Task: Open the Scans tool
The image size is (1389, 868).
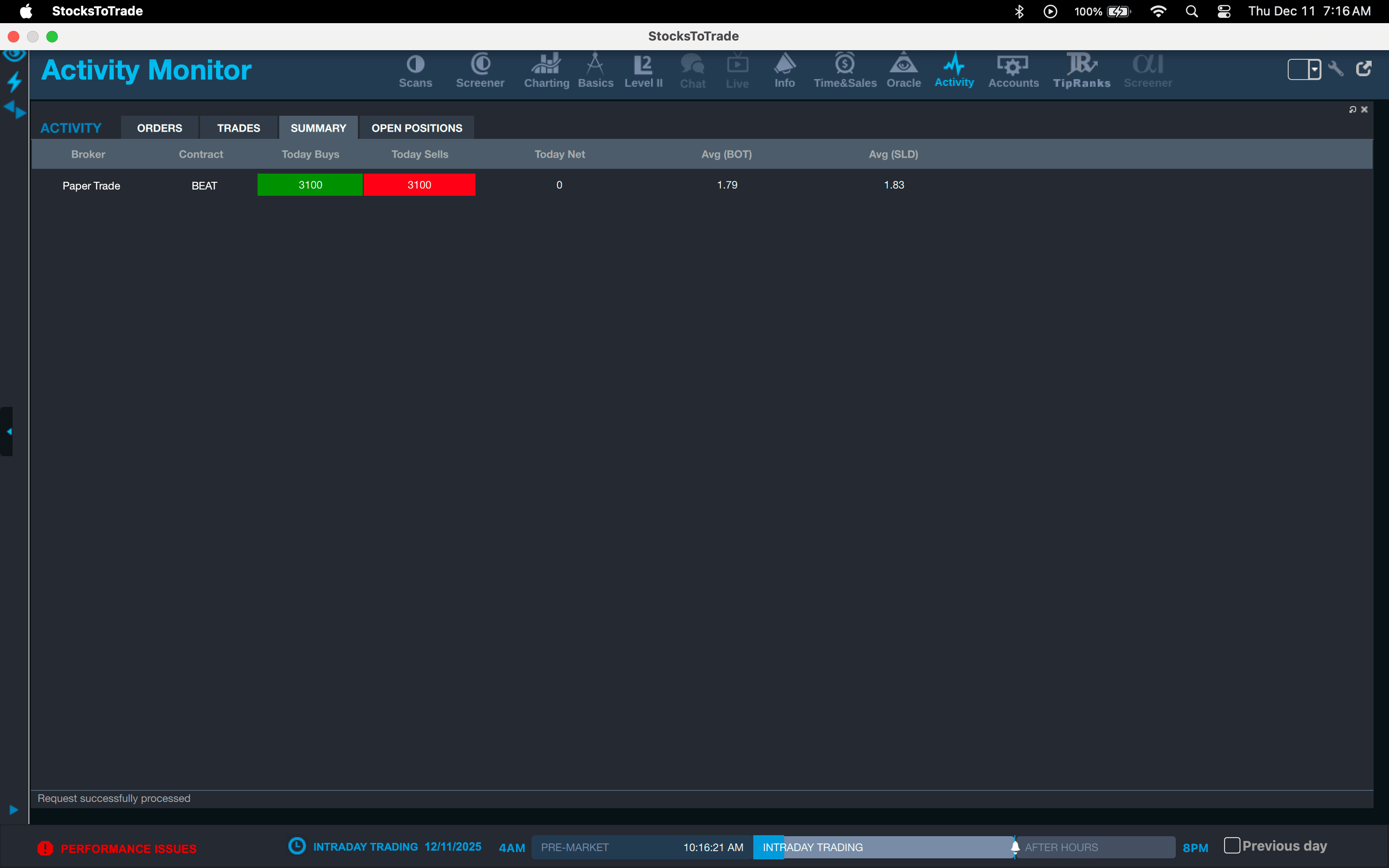Action: 415,71
